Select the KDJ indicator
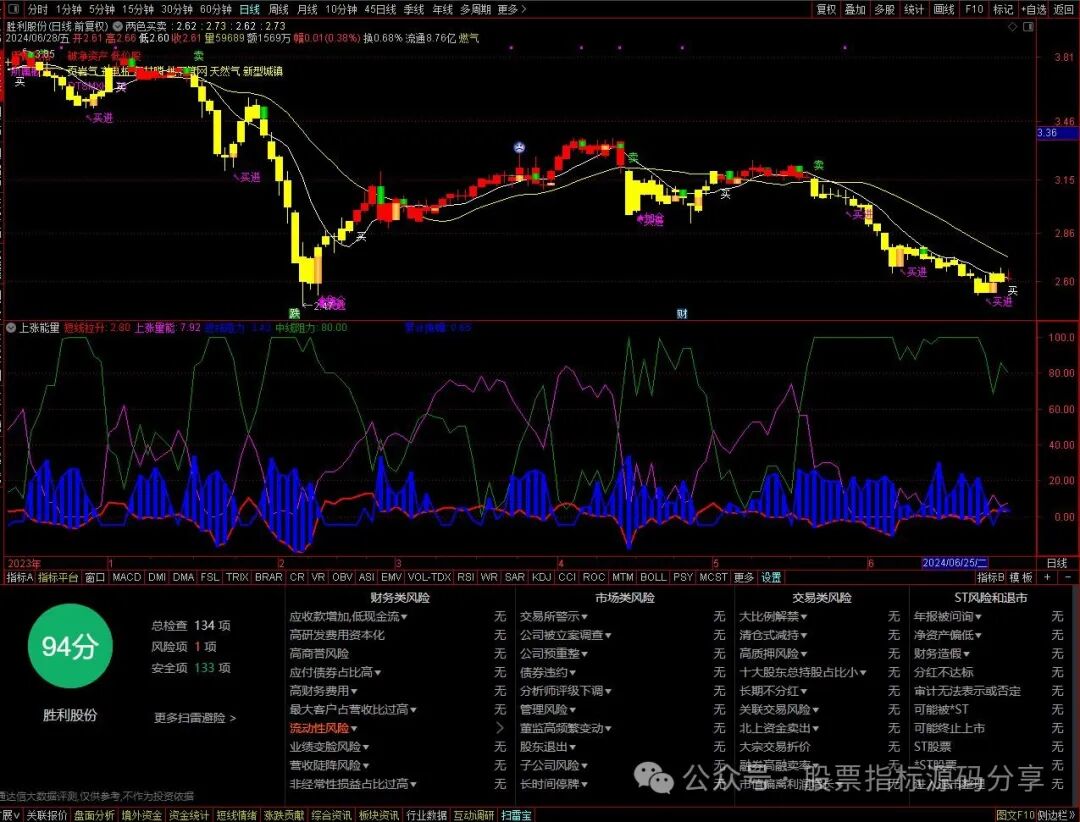This screenshot has height=822, width=1080. tap(541, 577)
